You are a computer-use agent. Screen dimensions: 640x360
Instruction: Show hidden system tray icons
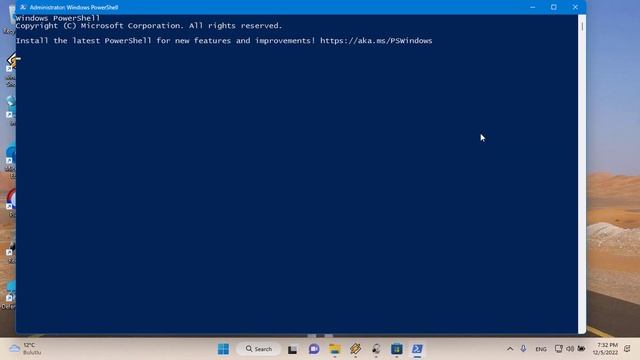[510, 349]
